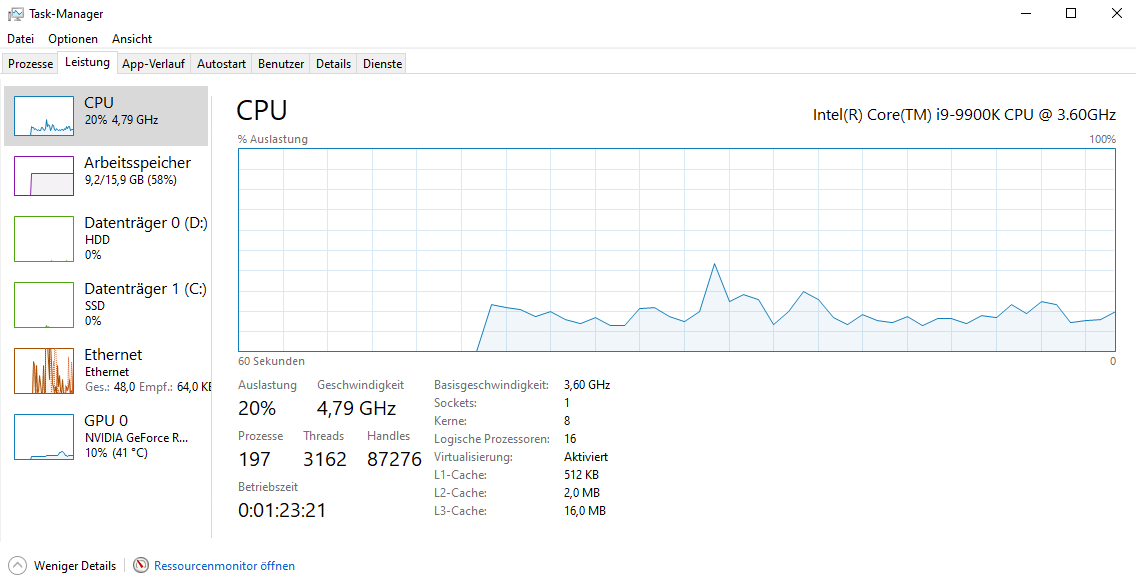Click the L1-Cache value 512 KB
Viewport: 1136px width, 587px height.
pos(581,475)
